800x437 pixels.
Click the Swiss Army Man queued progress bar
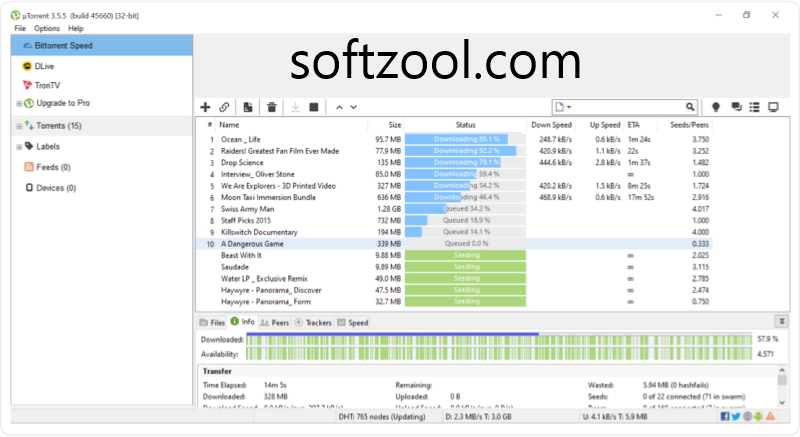click(x=465, y=209)
